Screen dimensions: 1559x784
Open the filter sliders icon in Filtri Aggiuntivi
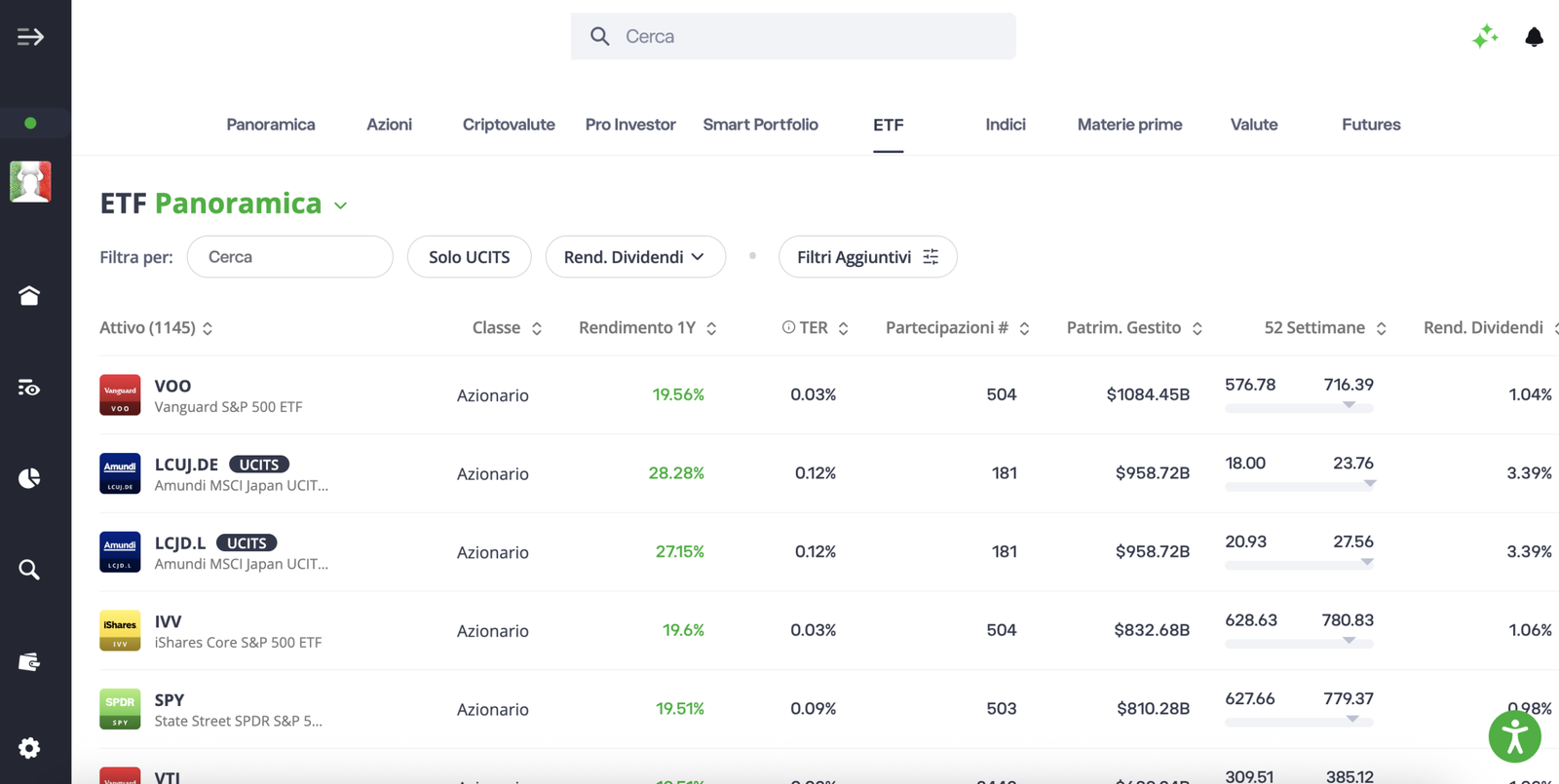pos(931,256)
